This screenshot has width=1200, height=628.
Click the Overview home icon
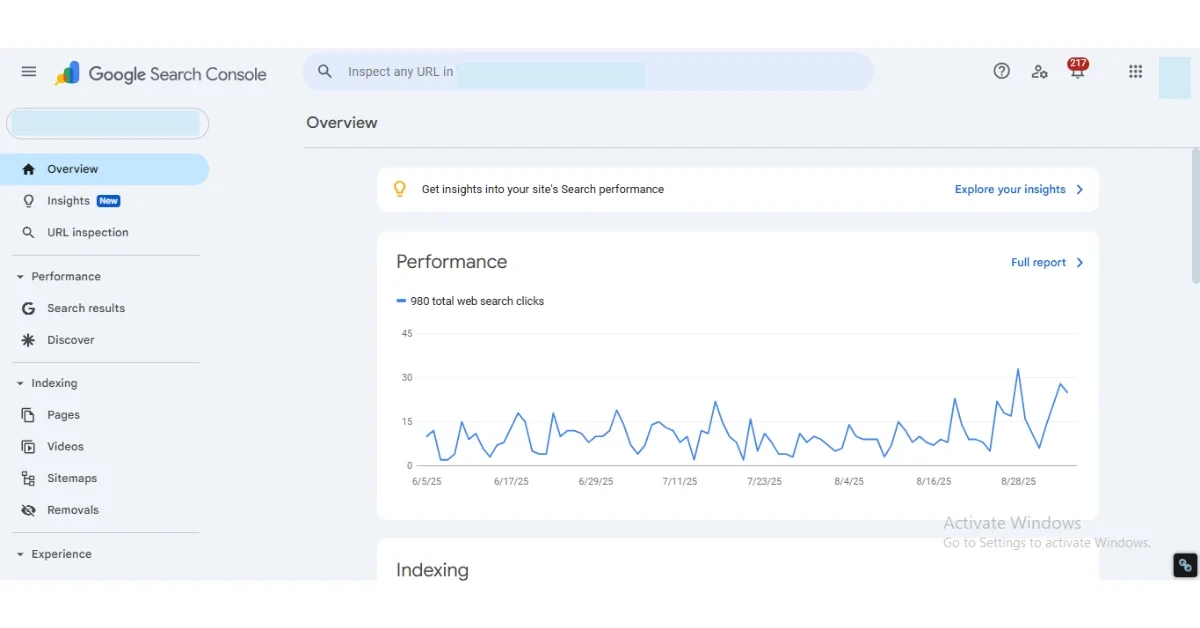click(x=28, y=169)
